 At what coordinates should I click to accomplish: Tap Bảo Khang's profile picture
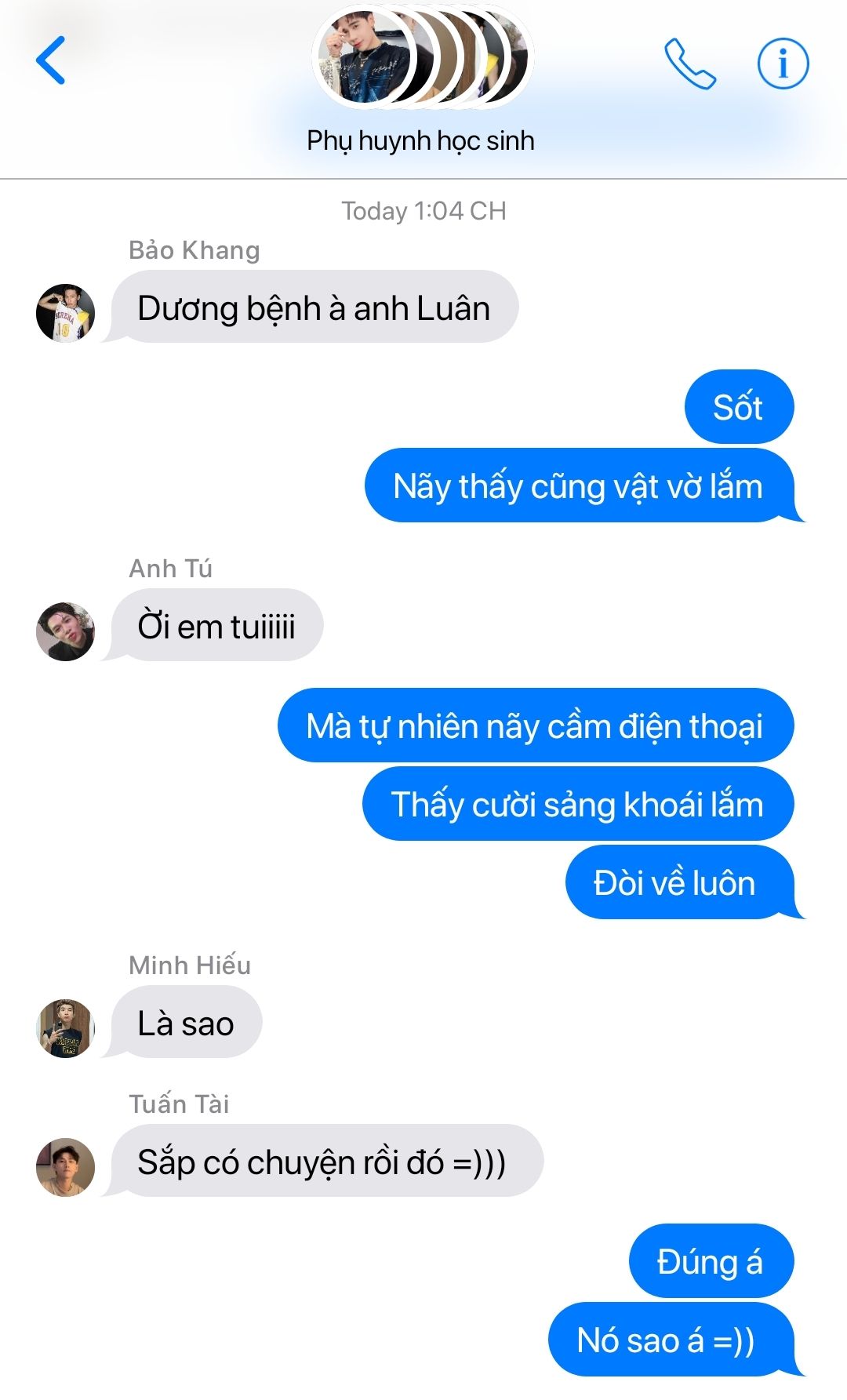click(65, 312)
